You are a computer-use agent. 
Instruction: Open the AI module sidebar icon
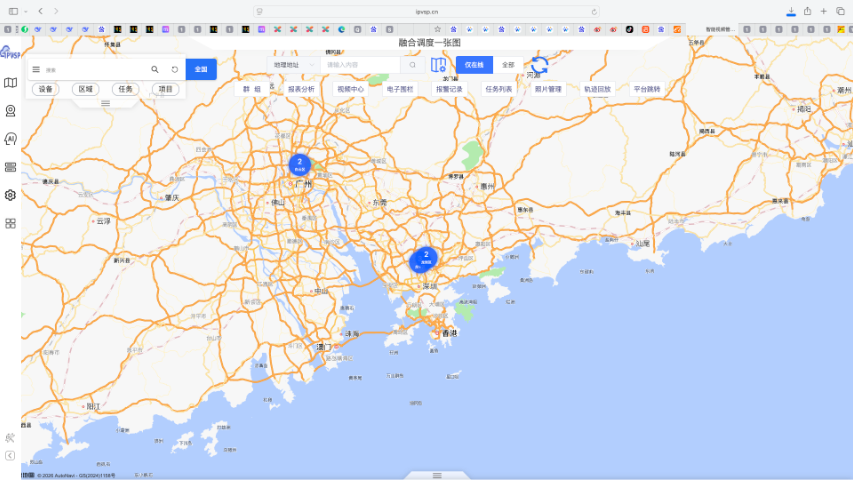11,139
